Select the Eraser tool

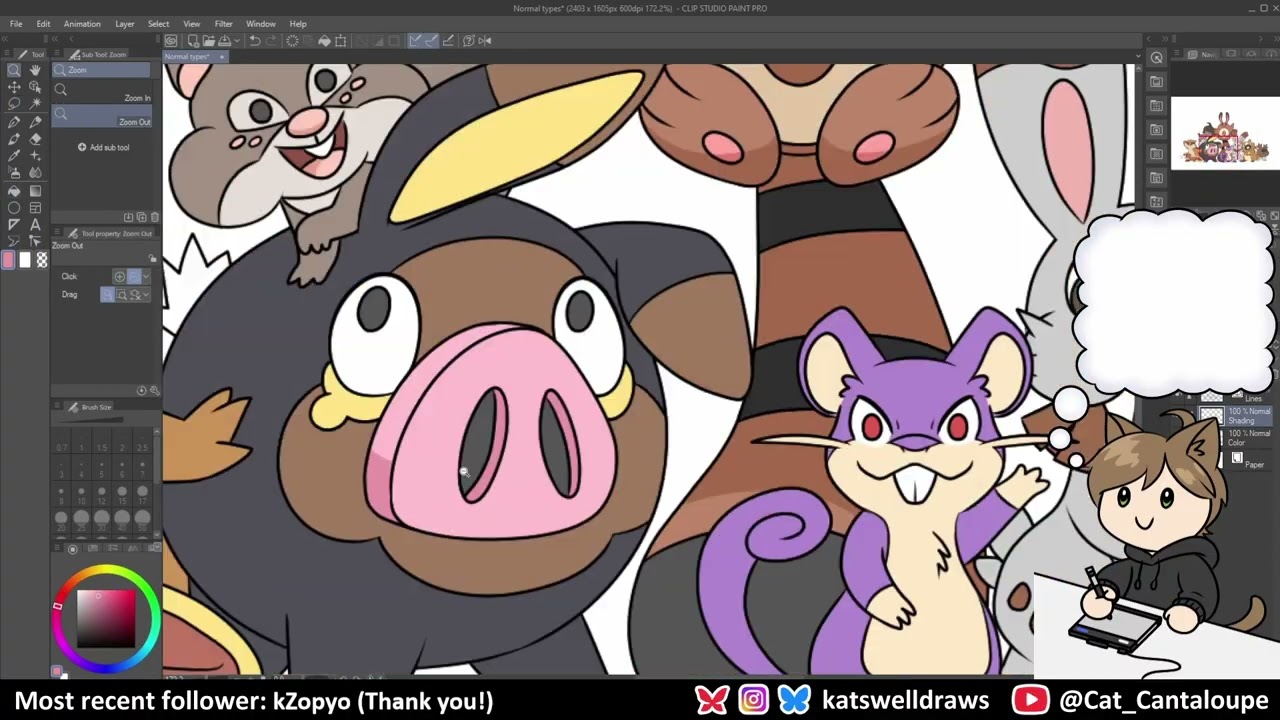35,139
